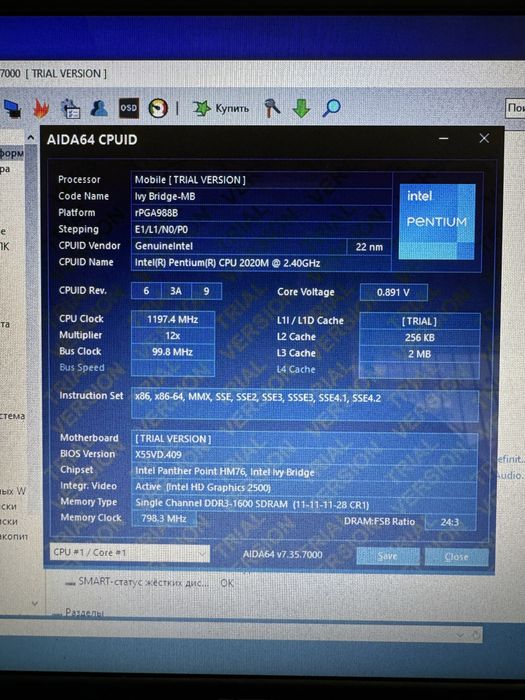Click the Instruction Set list field
Image resolution: width=525 pixels, height=700 pixels.
(304, 405)
